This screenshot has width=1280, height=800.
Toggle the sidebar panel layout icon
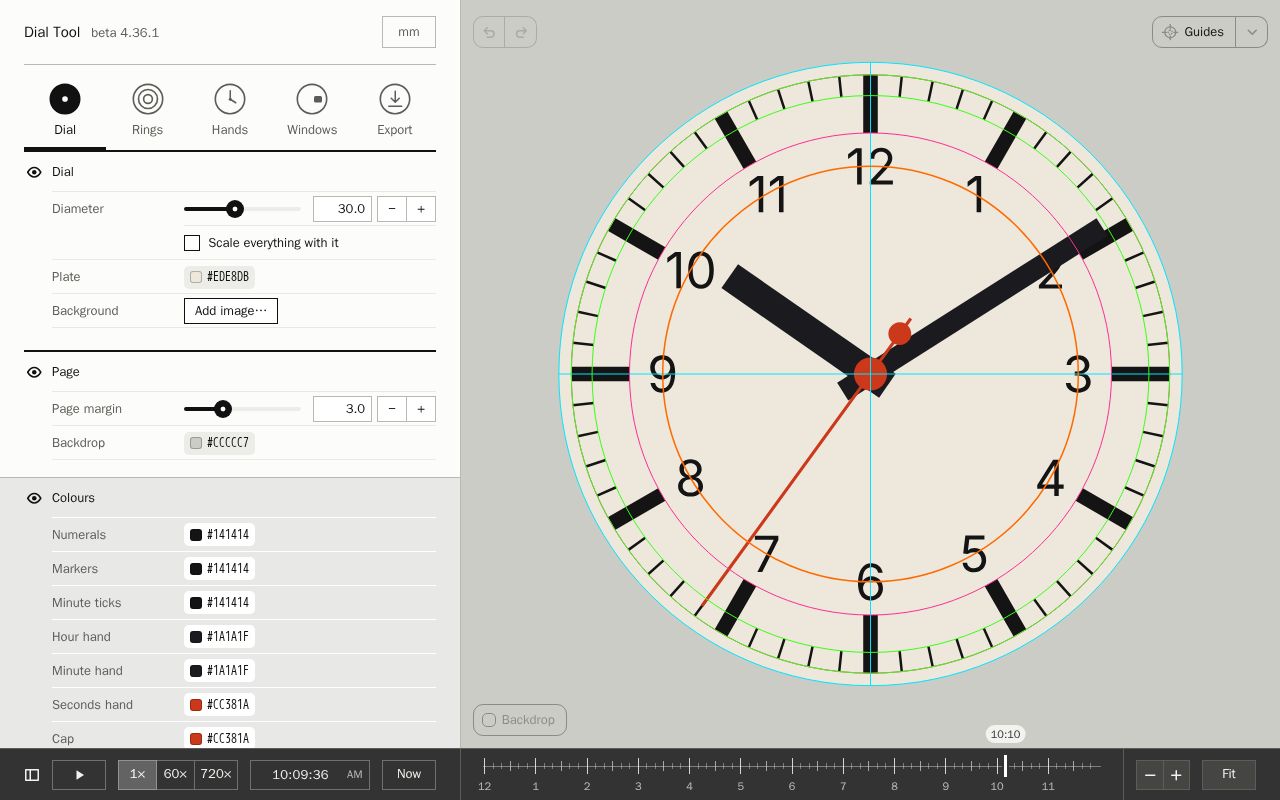(32, 775)
